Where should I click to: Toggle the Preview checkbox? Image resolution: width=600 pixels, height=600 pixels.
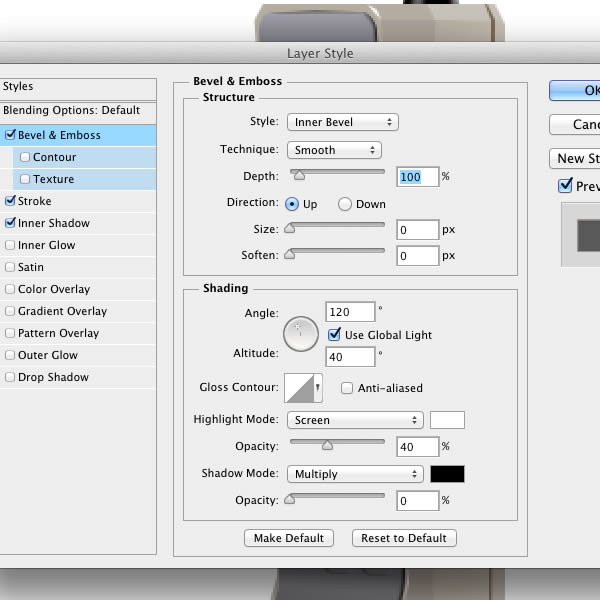point(565,186)
